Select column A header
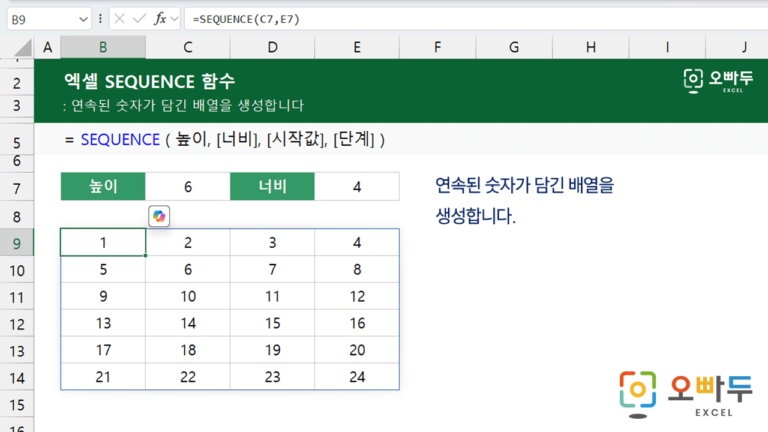The width and height of the screenshot is (768, 432). (48, 48)
